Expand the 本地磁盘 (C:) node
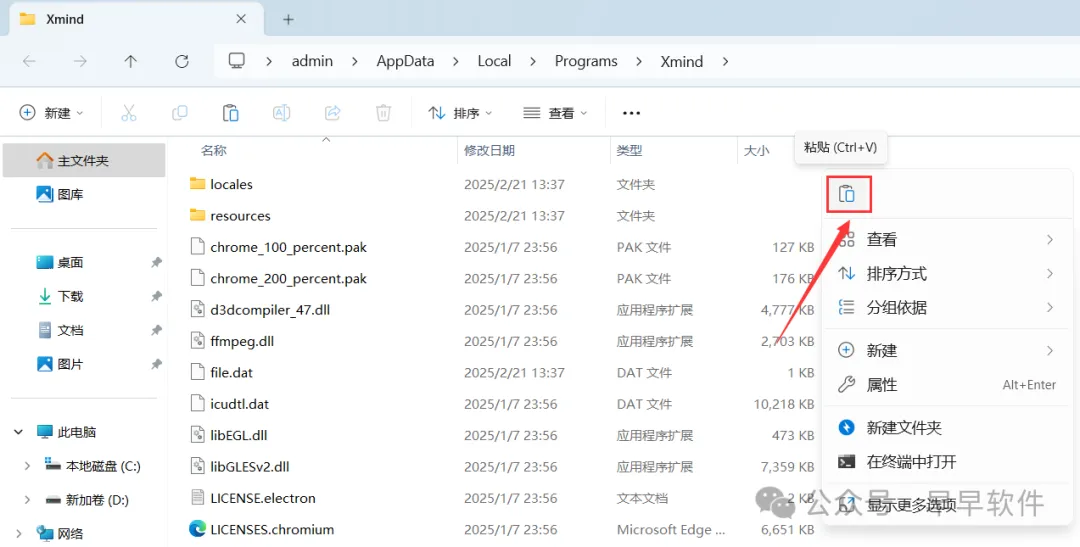The width and height of the screenshot is (1080, 547). 27,466
